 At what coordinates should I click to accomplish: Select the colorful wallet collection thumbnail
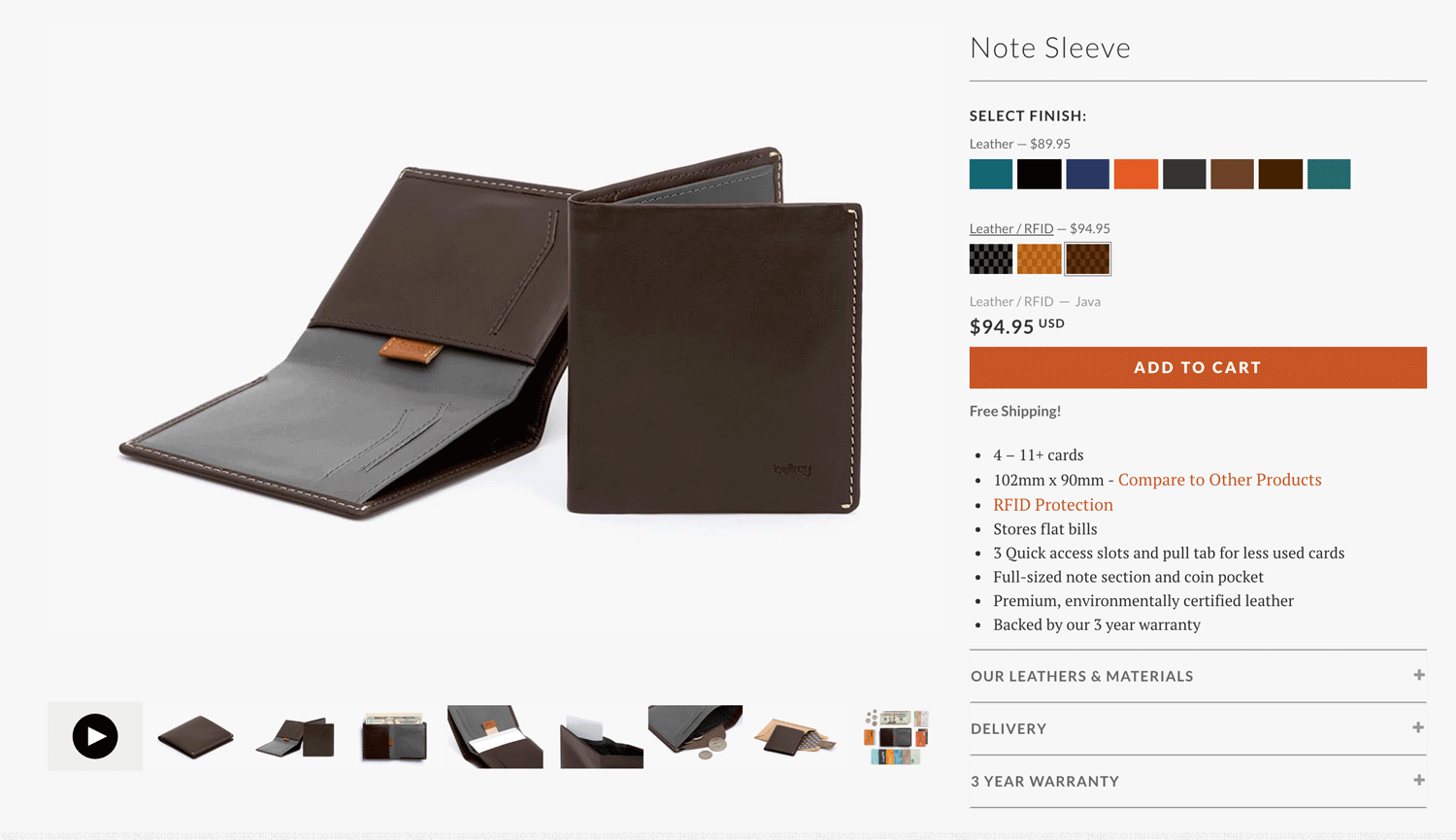[x=895, y=736]
